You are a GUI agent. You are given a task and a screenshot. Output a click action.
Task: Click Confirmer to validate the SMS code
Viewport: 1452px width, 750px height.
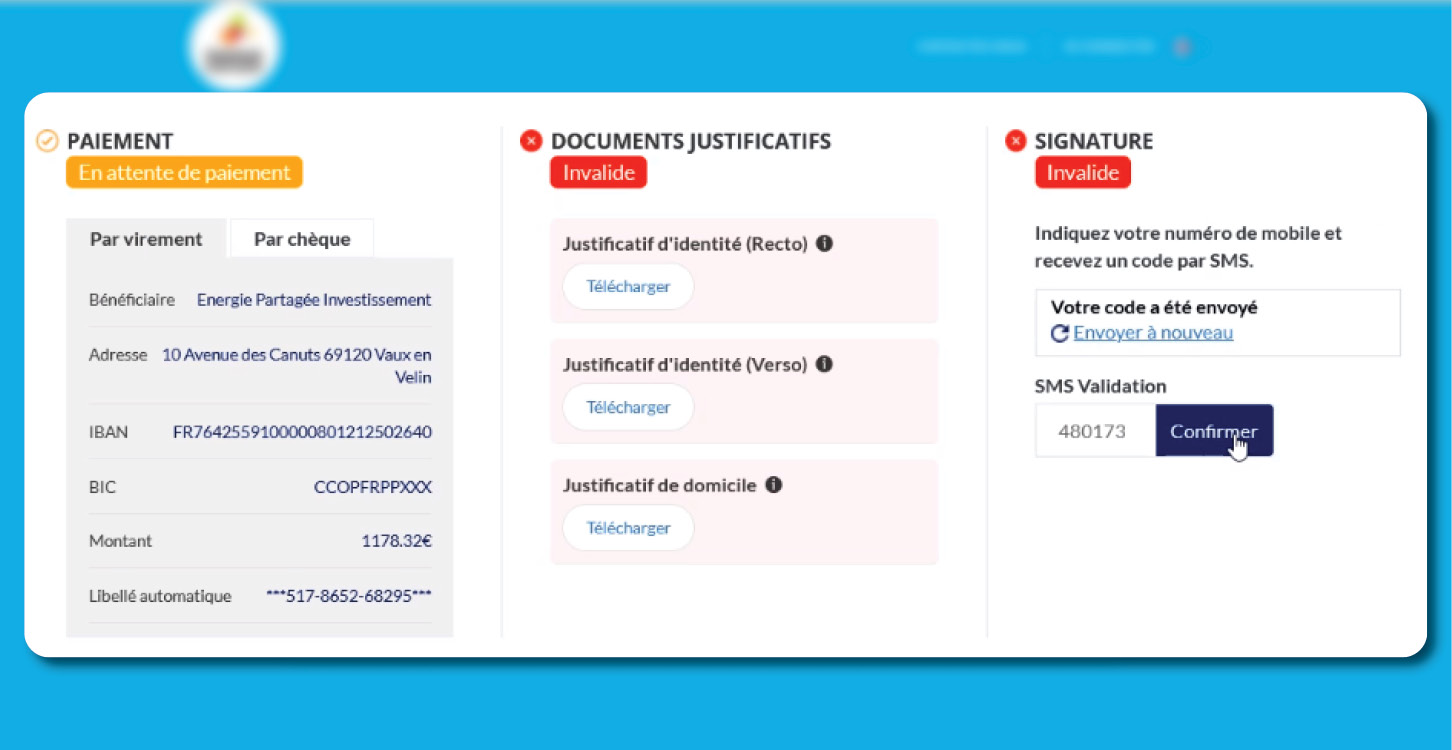click(x=1214, y=430)
